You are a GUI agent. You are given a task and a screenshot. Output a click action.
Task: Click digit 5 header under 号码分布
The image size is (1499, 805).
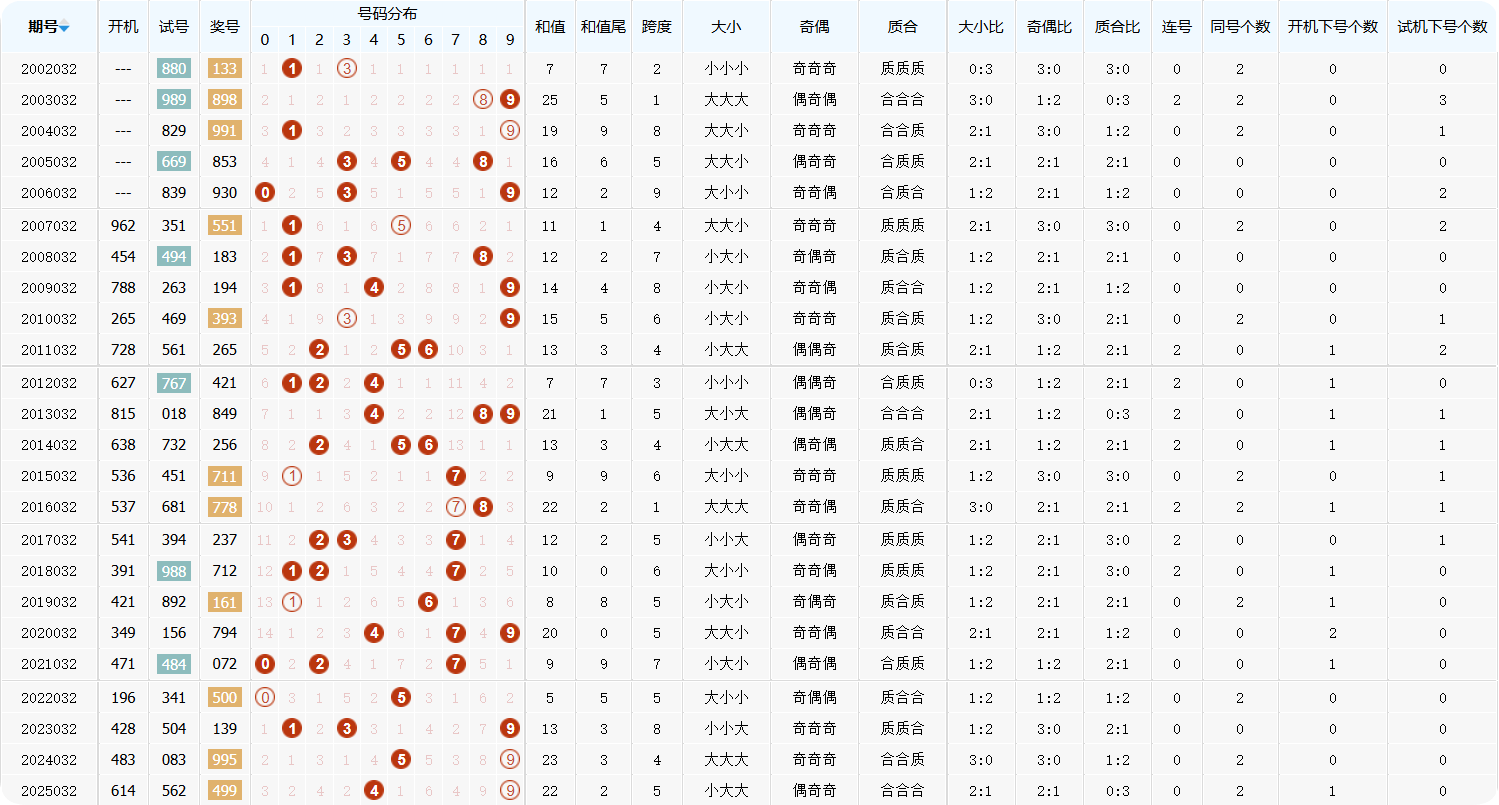401,40
